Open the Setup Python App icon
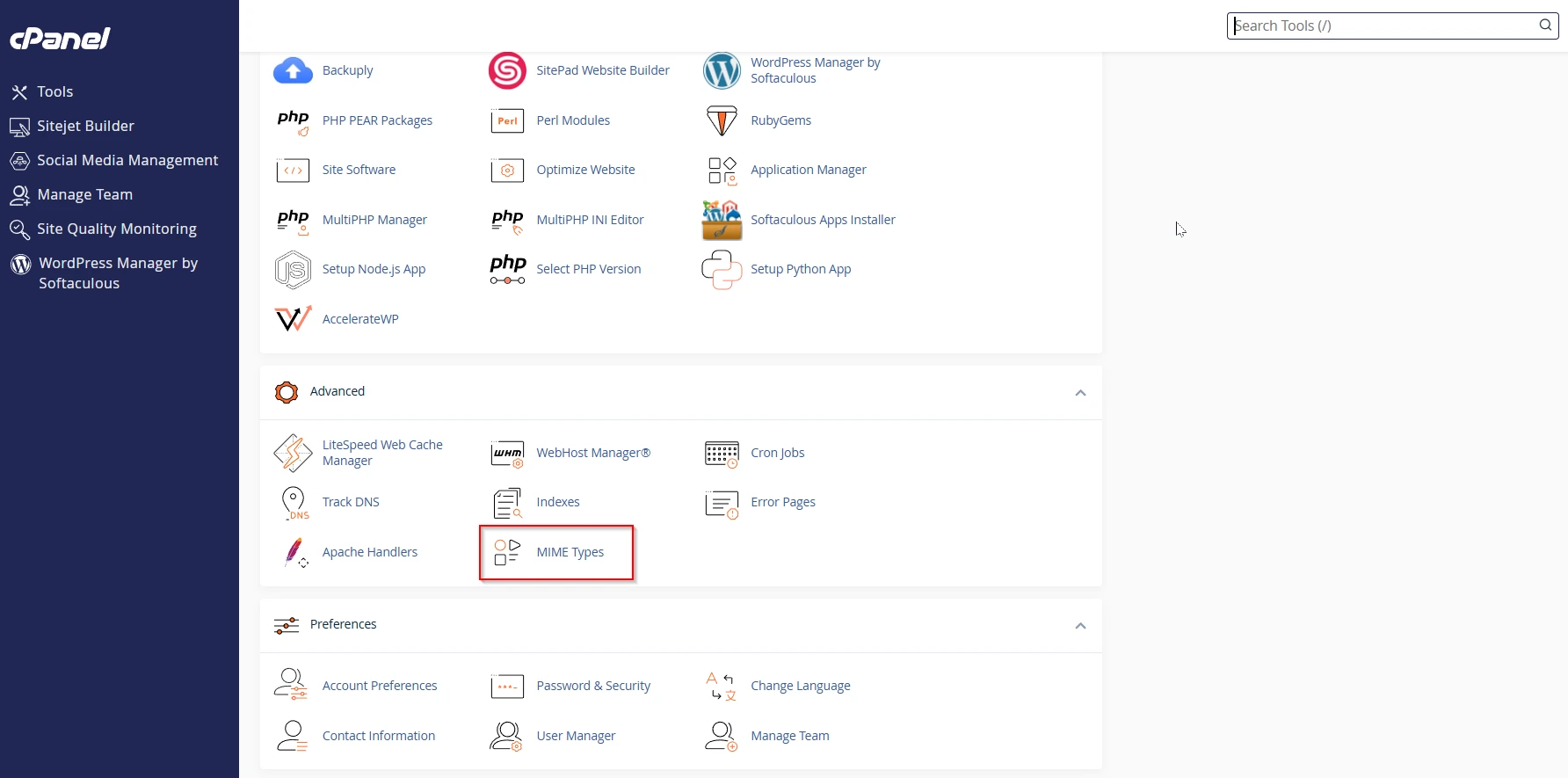Screen dimensions: 1568x778 pyautogui.click(x=722, y=269)
